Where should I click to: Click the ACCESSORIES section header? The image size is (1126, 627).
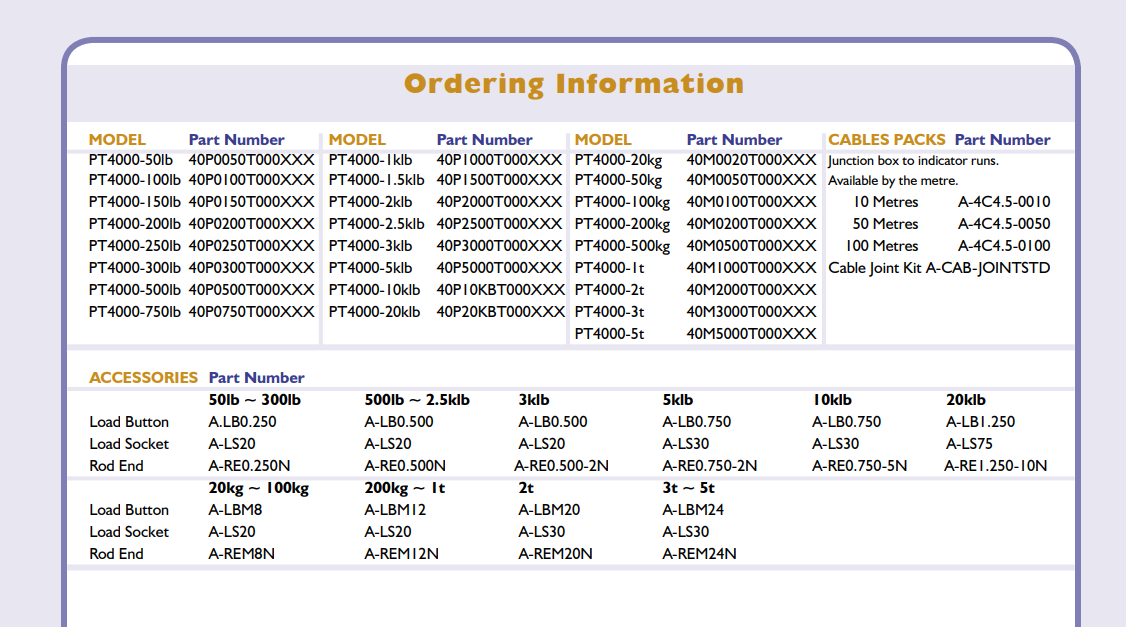click(143, 378)
